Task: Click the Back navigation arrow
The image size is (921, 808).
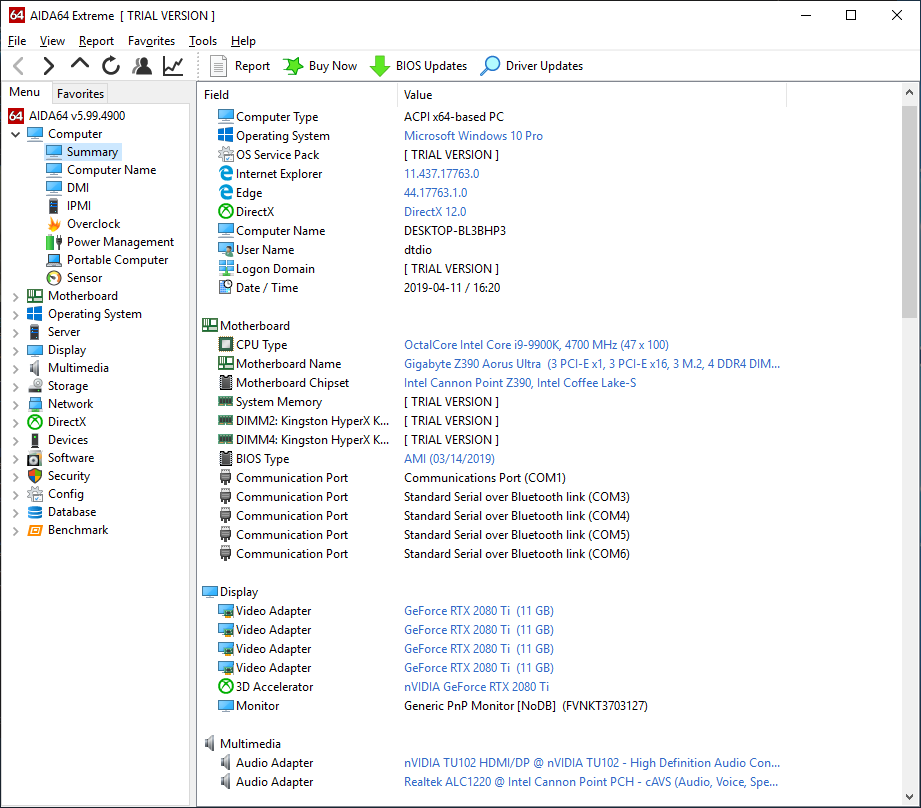Action: point(19,66)
